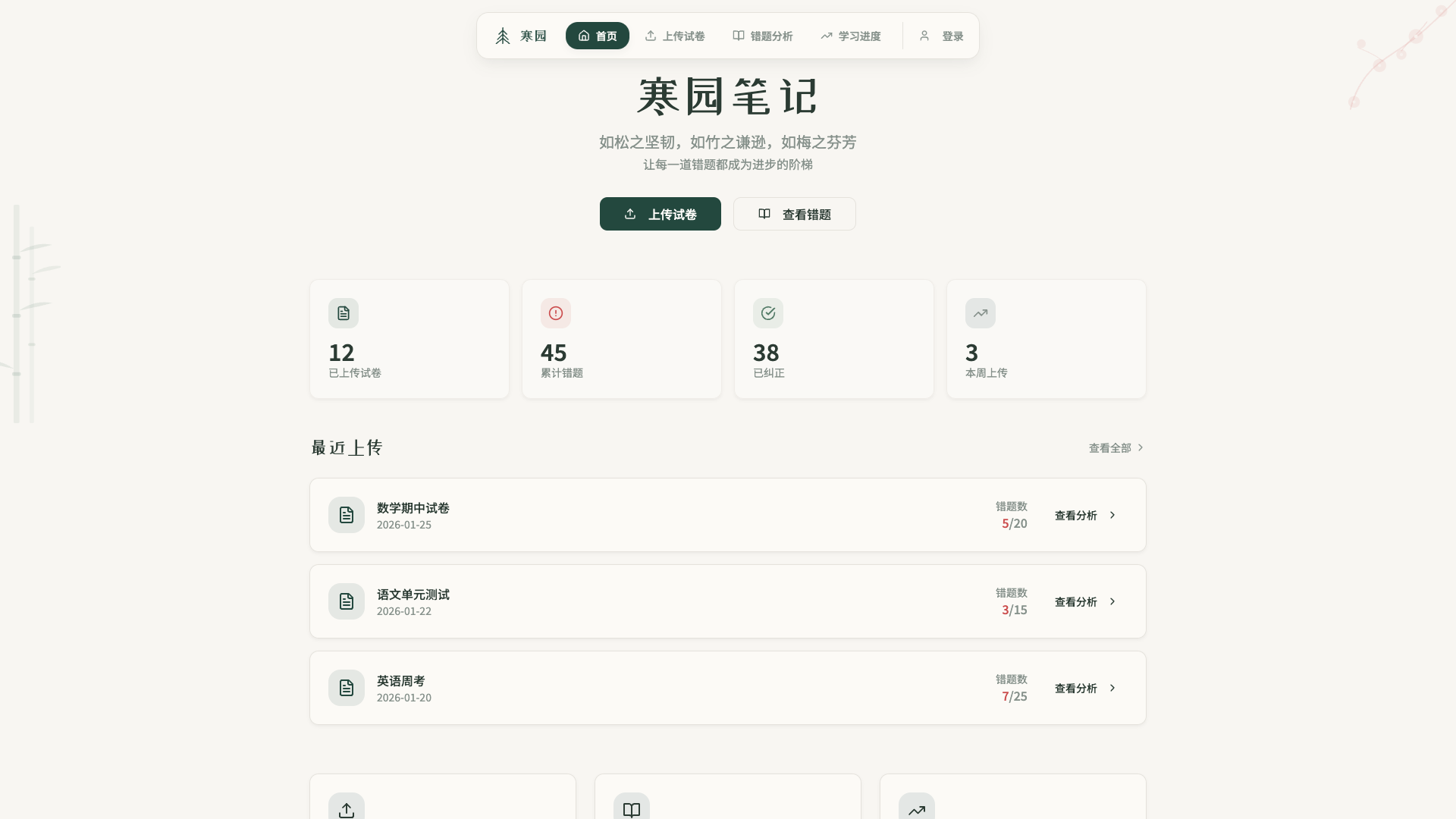Click the chevron beside 语文单元测试 analysis
Viewport: 1456px width, 819px height.
pyautogui.click(x=1112, y=601)
